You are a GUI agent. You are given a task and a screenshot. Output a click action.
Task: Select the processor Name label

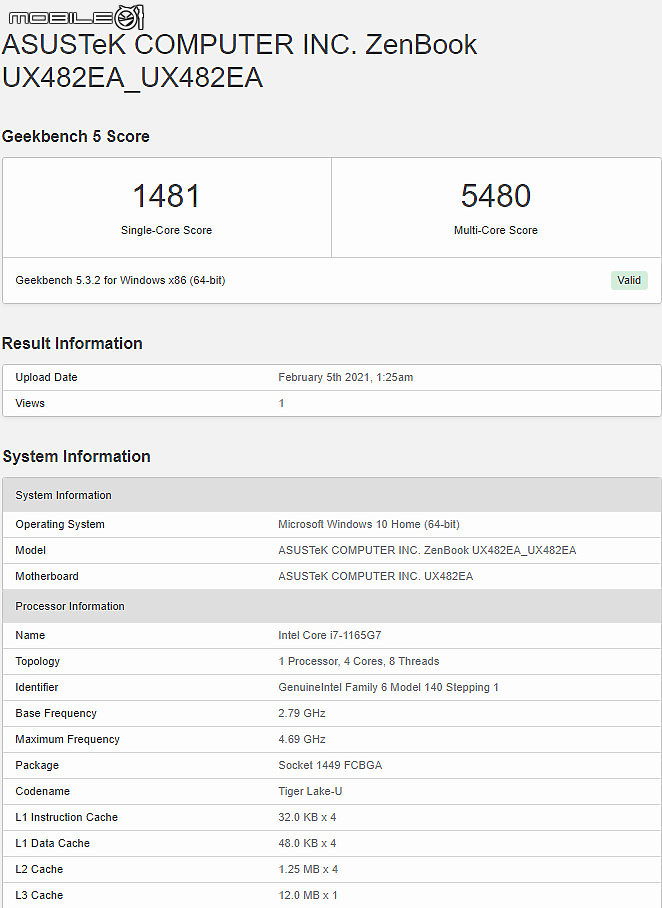point(30,635)
